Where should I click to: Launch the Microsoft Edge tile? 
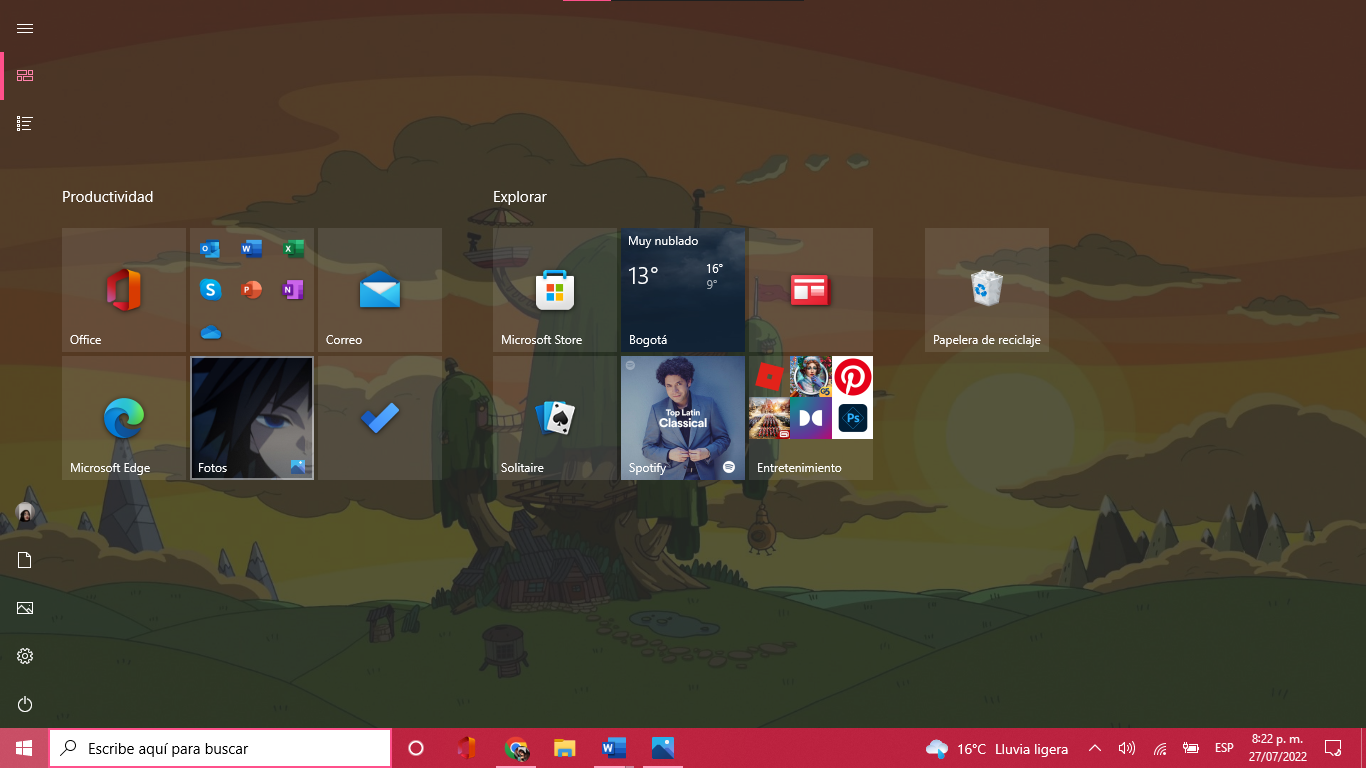[x=124, y=418]
